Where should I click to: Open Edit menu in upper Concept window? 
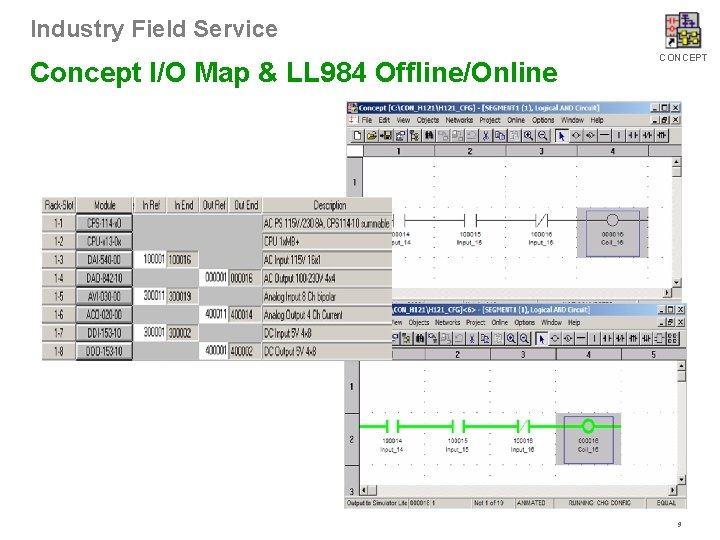point(384,120)
